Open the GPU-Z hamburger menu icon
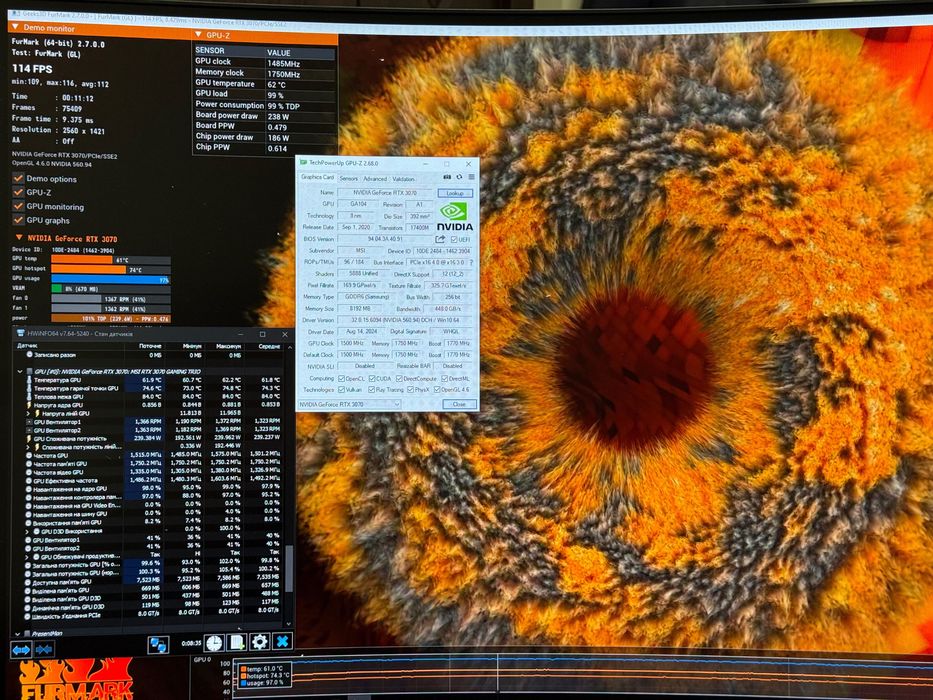The height and width of the screenshot is (700, 933). (x=471, y=177)
